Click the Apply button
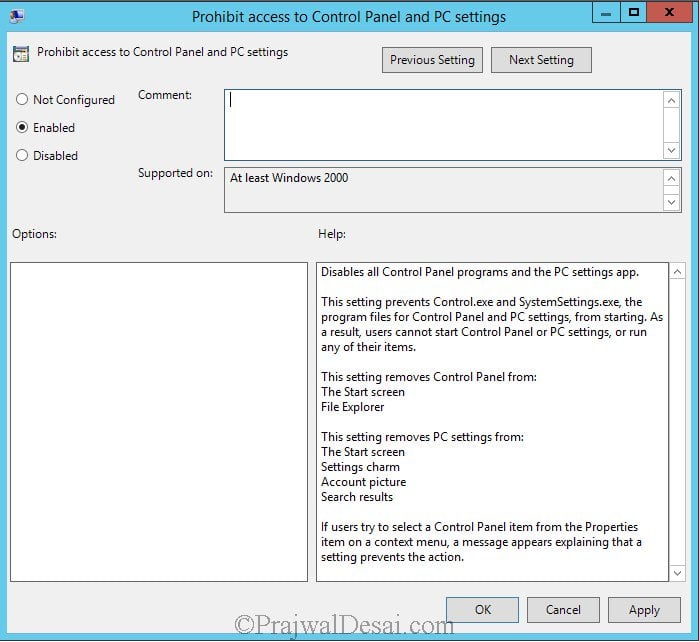The image size is (699, 642). (x=644, y=609)
